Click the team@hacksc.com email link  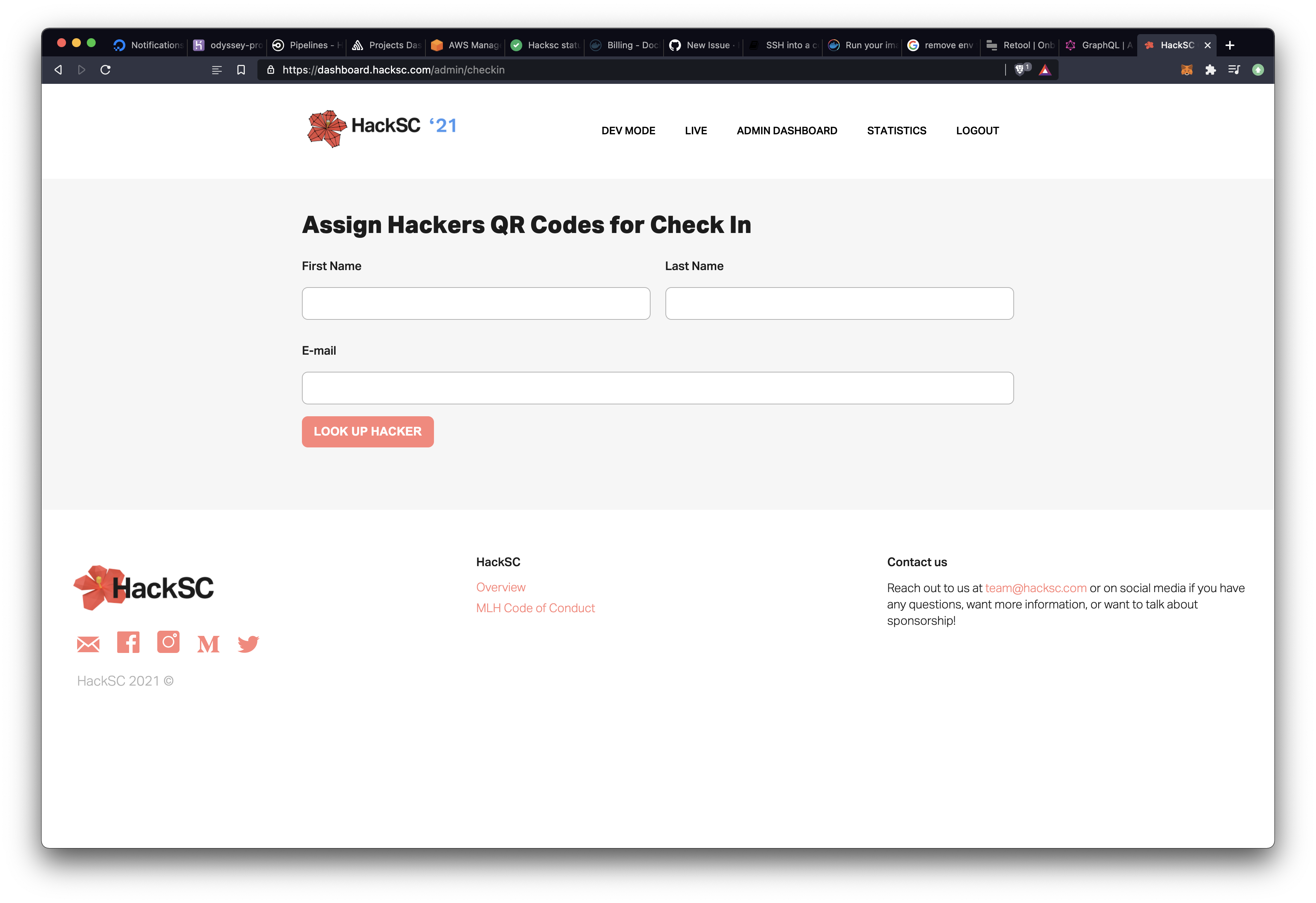point(1036,588)
